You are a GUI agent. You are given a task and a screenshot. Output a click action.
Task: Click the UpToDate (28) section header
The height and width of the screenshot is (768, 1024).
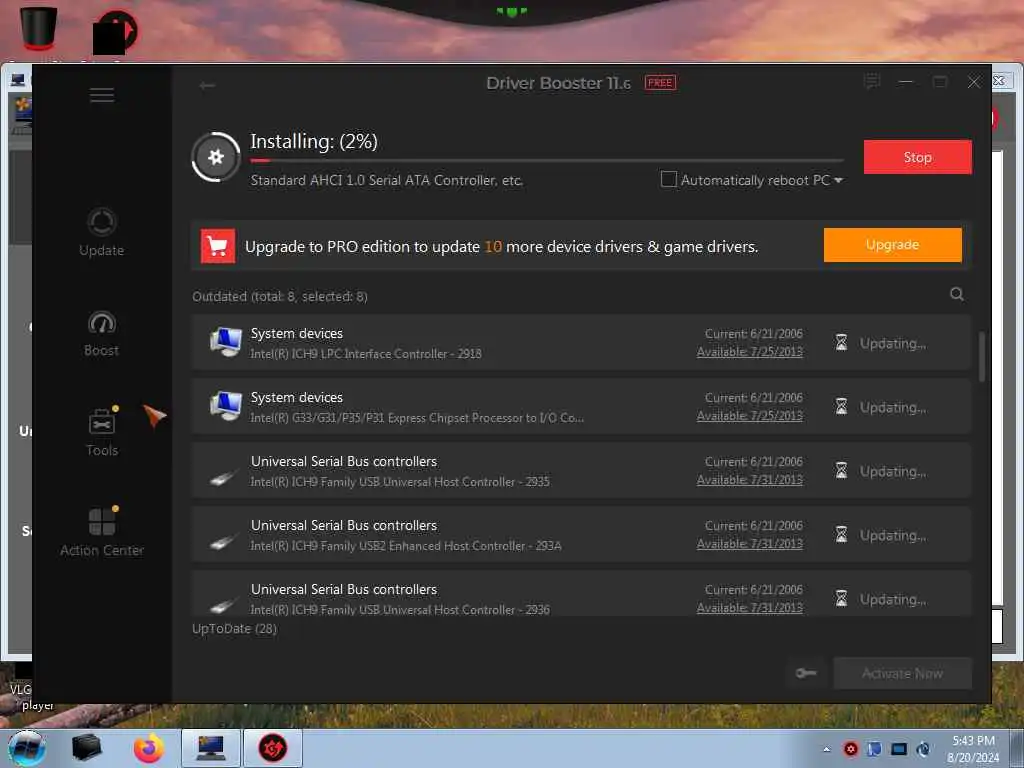[x=234, y=629]
